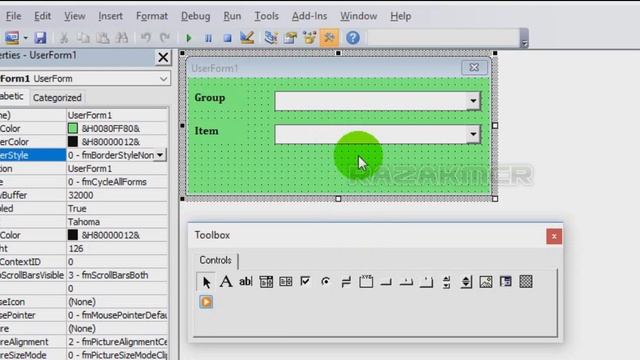Click the Redo arrow icon
Screen dimensions: 640x360
(x=164, y=38)
